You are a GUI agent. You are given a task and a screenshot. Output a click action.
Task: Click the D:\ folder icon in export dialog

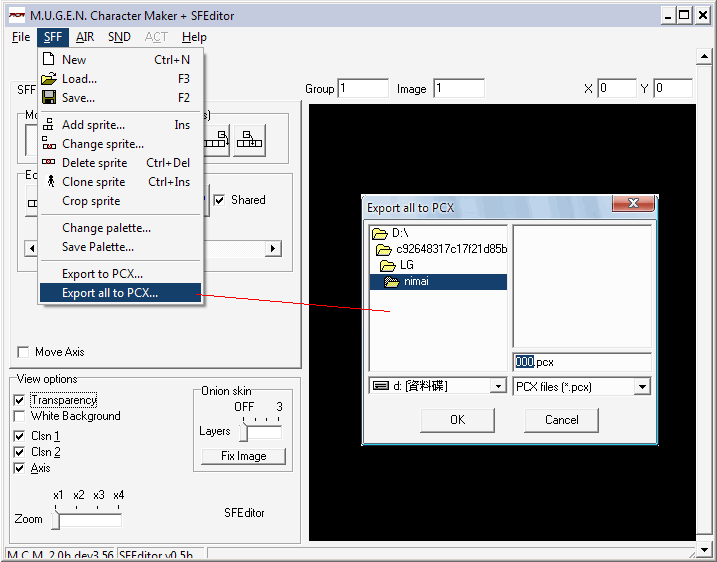(x=380, y=234)
